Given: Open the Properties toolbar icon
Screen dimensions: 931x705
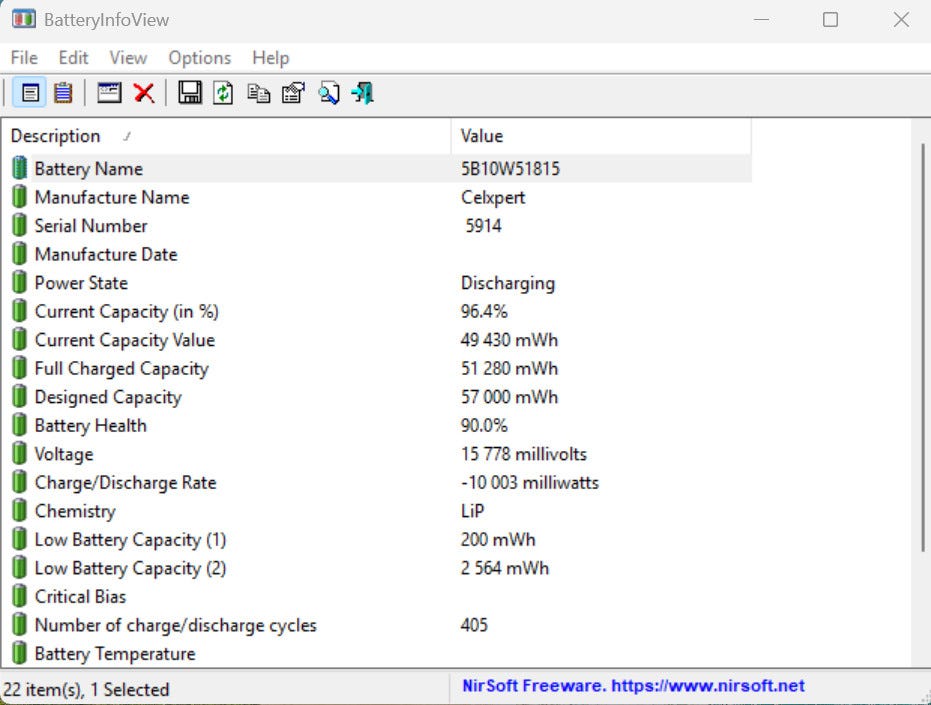Looking at the screenshot, I should pos(293,93).
